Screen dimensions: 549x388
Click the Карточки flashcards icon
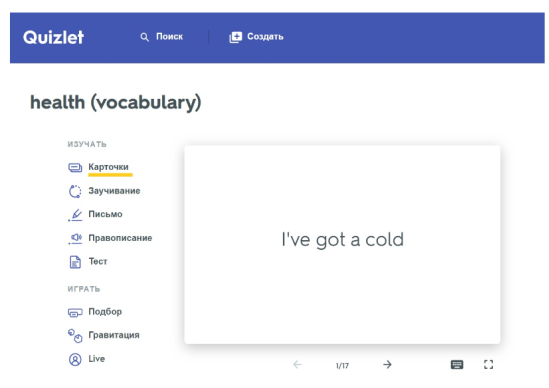pyautogui.click(x=75, y=167)
